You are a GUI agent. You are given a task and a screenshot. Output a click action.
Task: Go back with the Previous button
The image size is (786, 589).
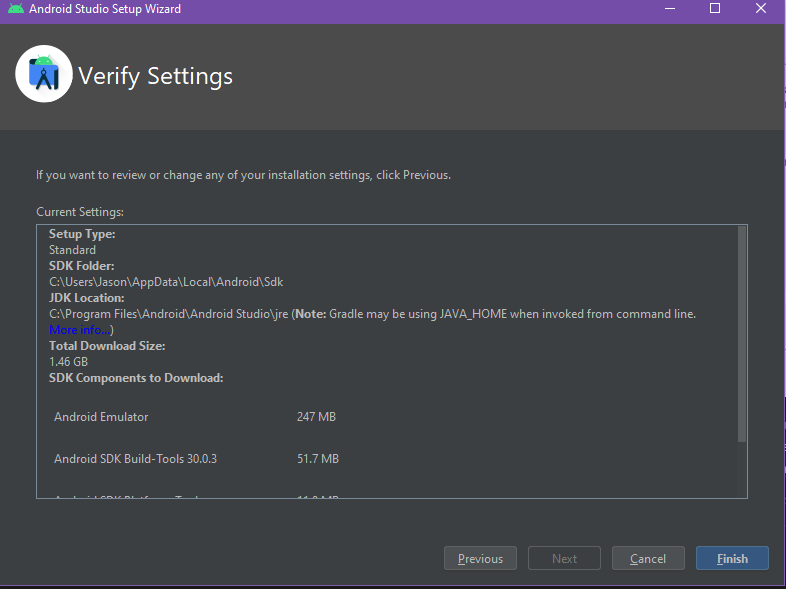(480, 558)
